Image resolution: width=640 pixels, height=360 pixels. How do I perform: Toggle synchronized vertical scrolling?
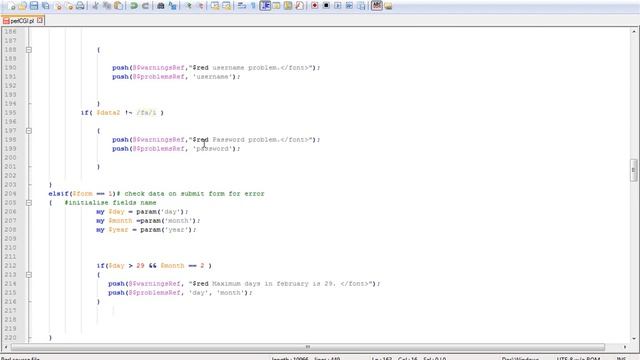(215, 6)
